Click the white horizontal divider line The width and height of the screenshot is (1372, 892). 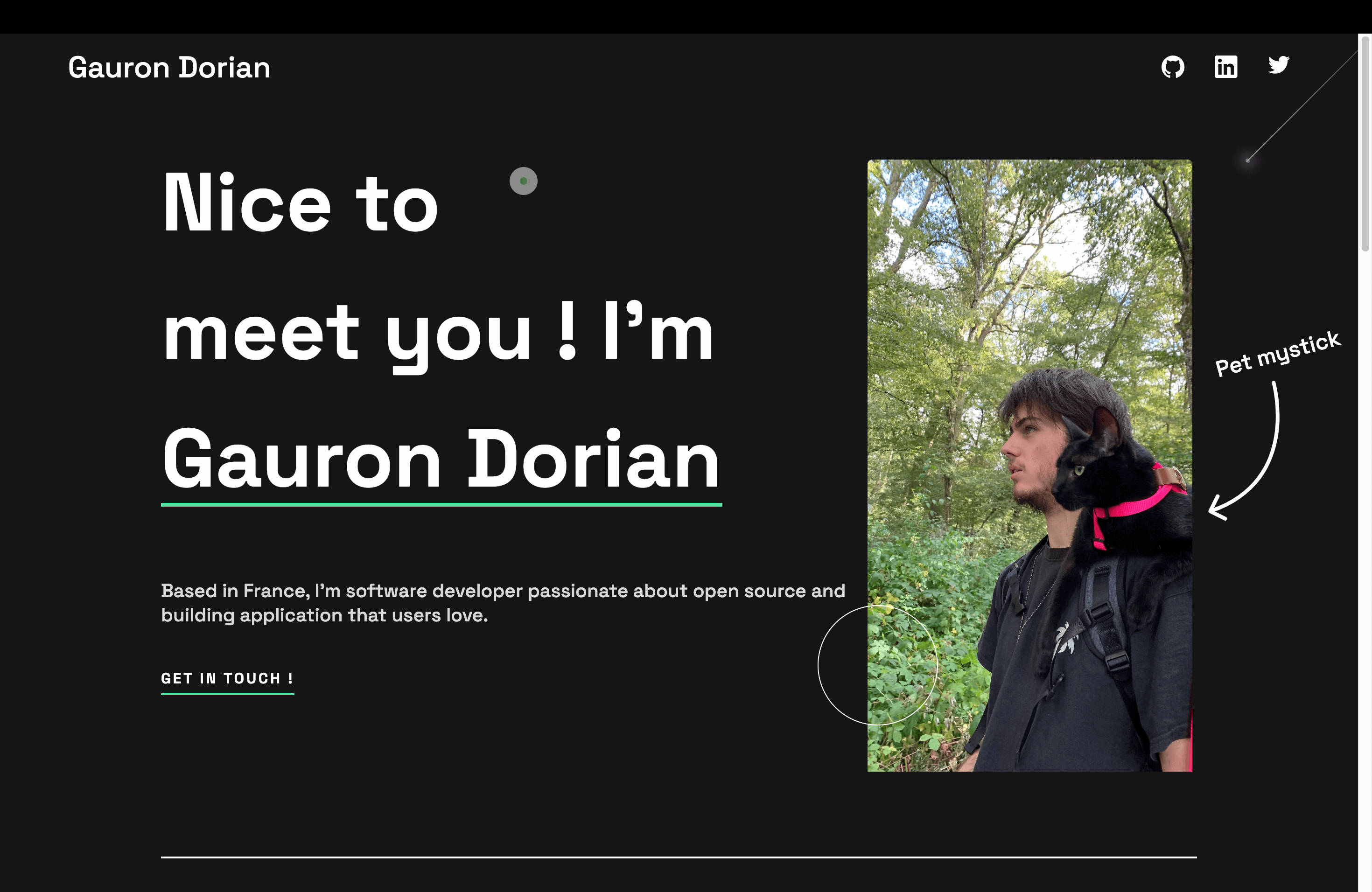(679, 857)
